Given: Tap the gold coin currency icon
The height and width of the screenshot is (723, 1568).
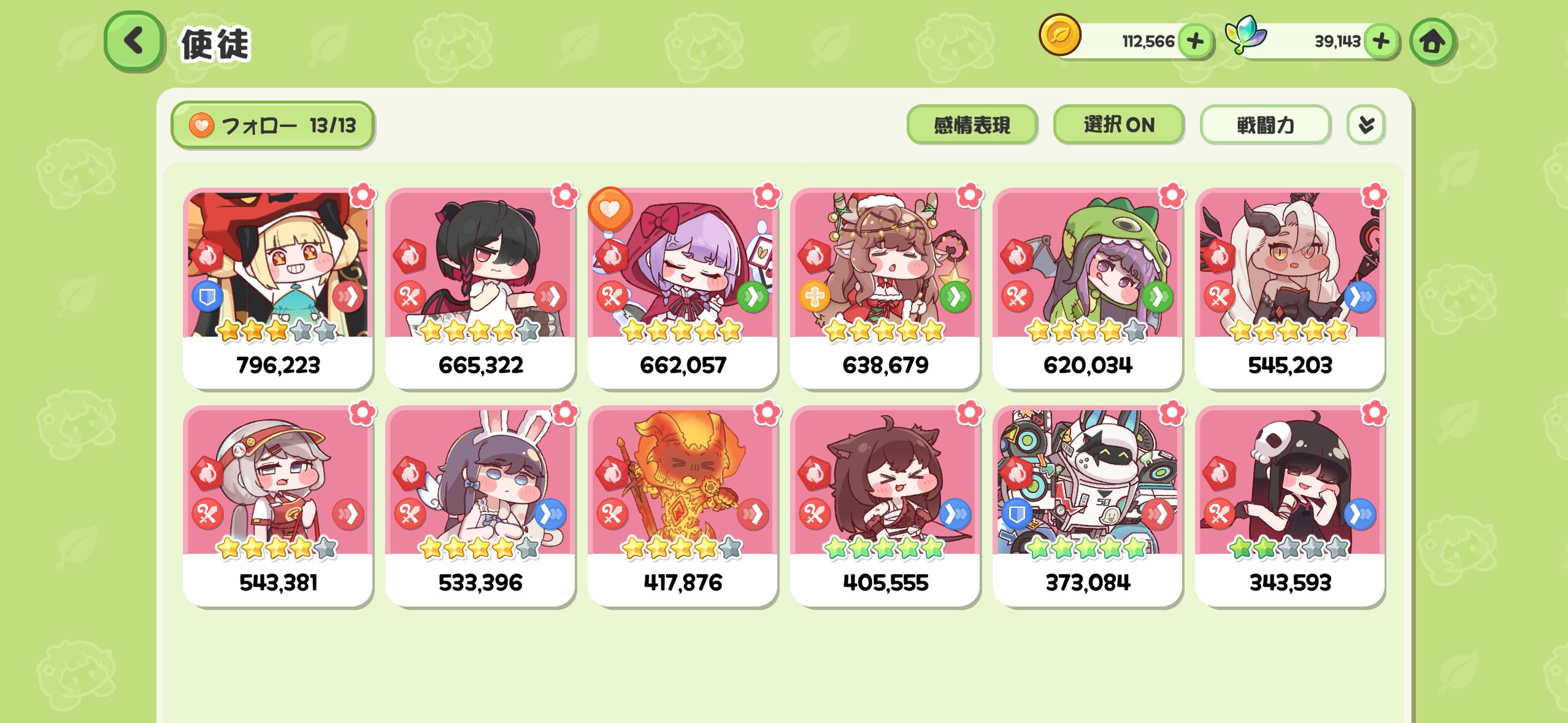Looking at the screenshot, I should (1059, 35).
